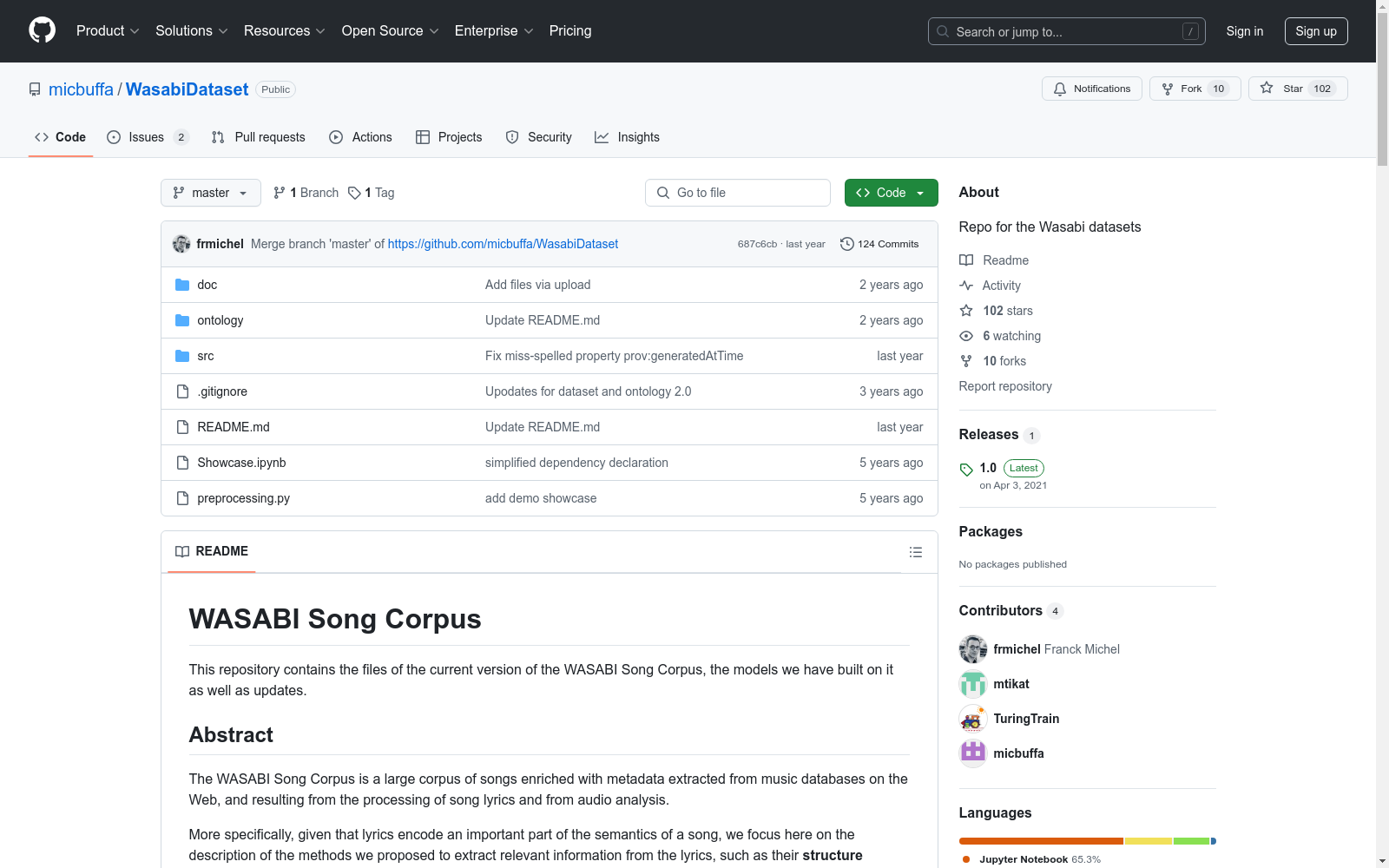Viewport: 1389px width, 868px height.
Task: Click the forks icon in About
Action: [966, 361]
